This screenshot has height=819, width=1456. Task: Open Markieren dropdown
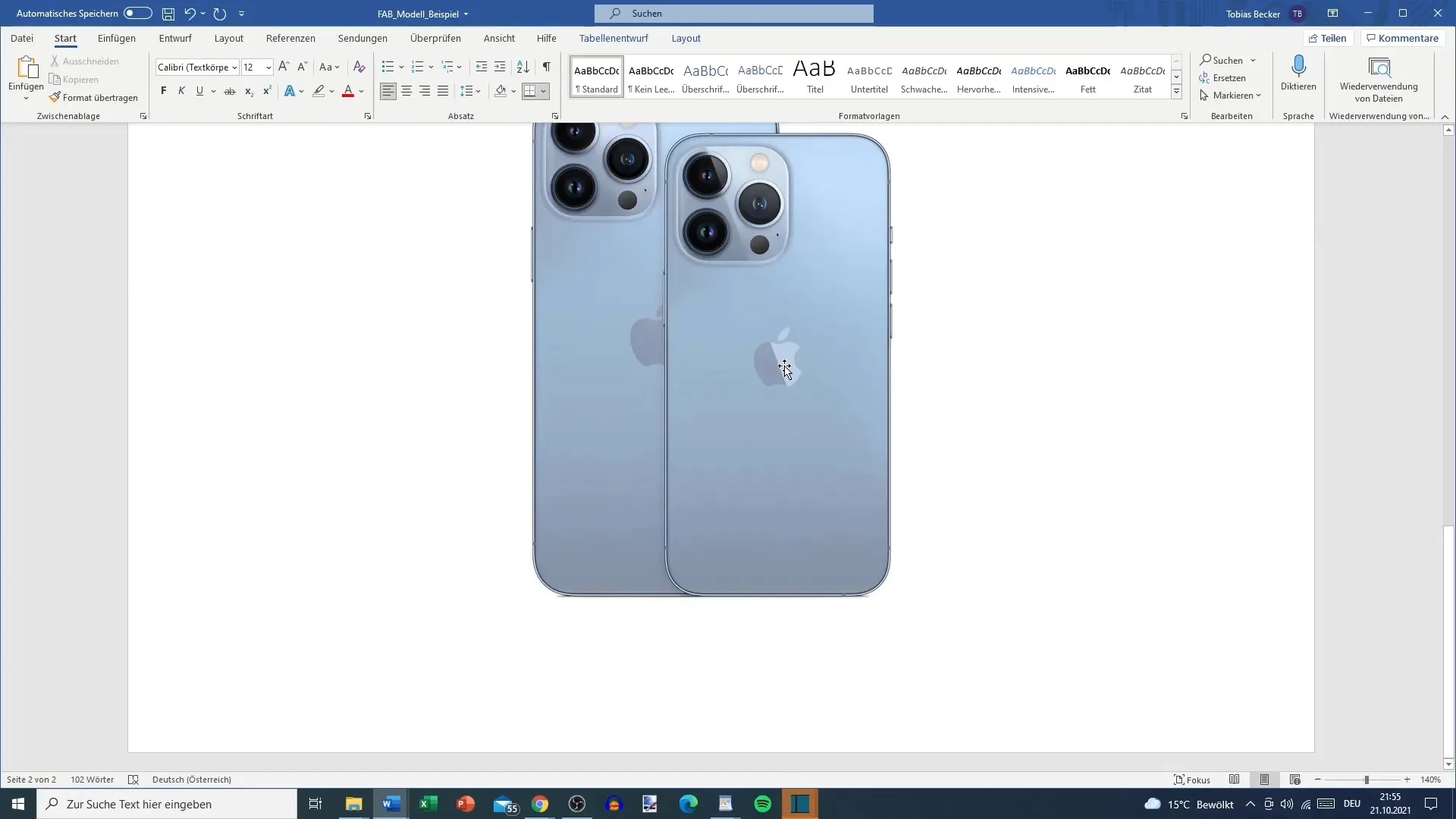[1230, 96]
